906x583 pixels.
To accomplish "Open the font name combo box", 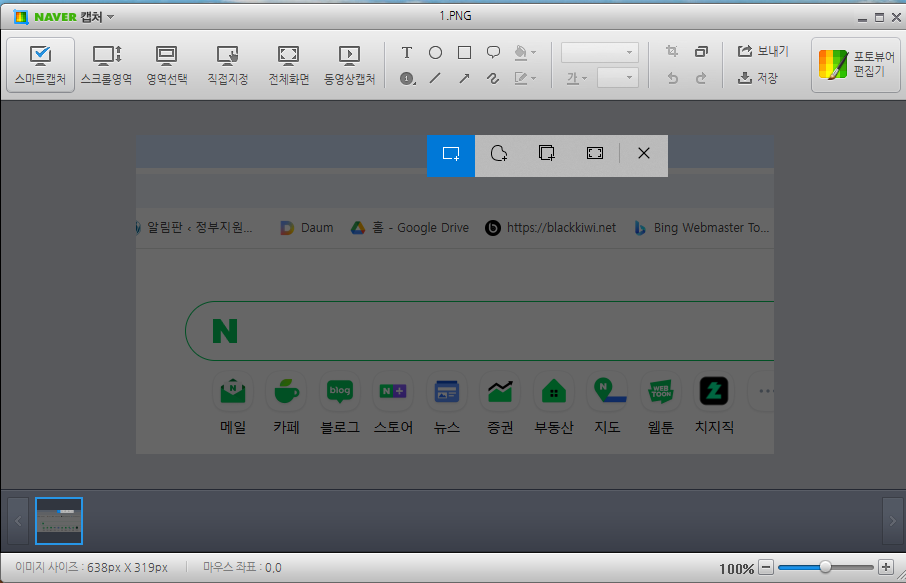I will click(600, 53).
